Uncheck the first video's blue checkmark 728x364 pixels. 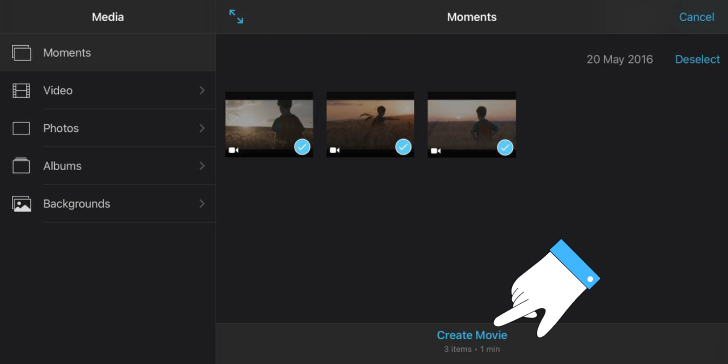(x=302, y=147)
